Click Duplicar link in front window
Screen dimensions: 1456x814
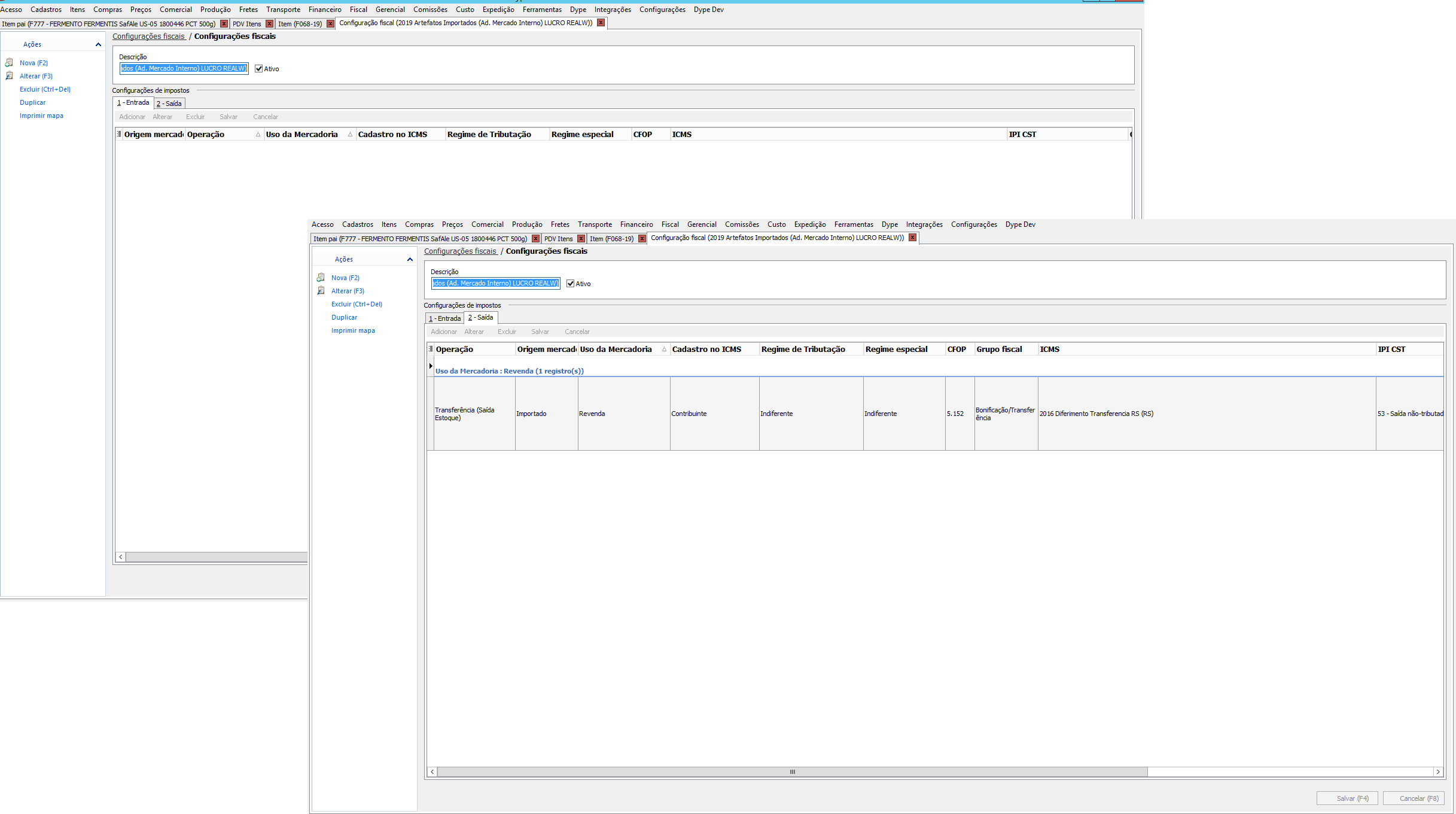coord(344,317)
